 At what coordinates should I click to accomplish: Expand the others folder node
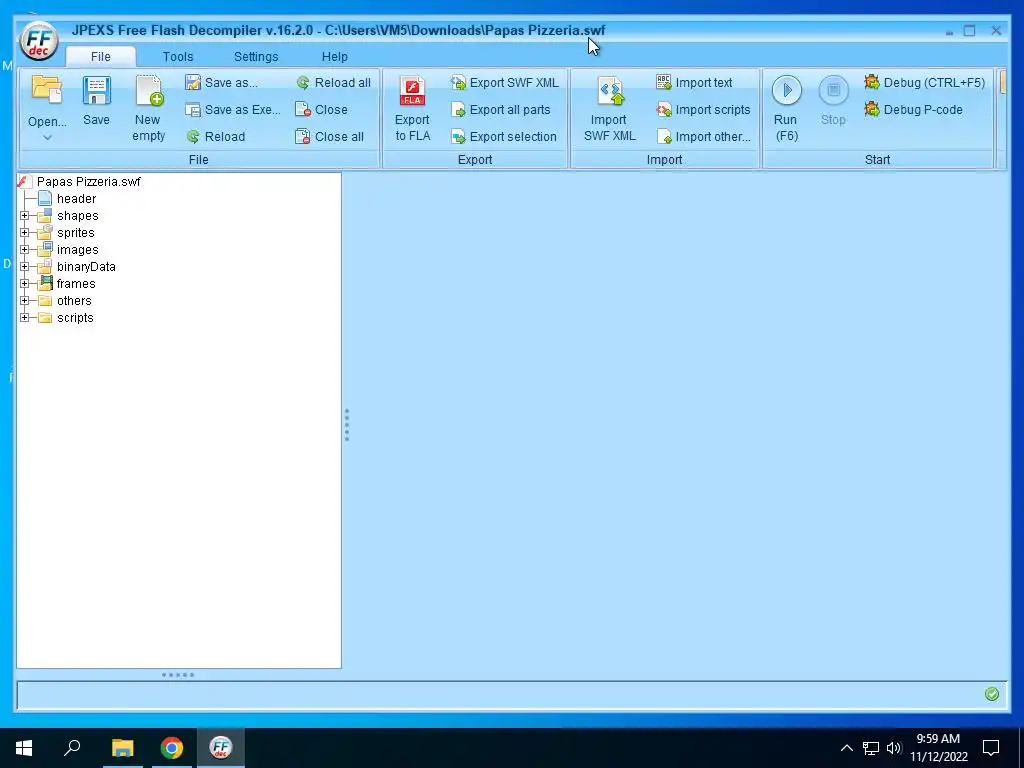point(25,300)
